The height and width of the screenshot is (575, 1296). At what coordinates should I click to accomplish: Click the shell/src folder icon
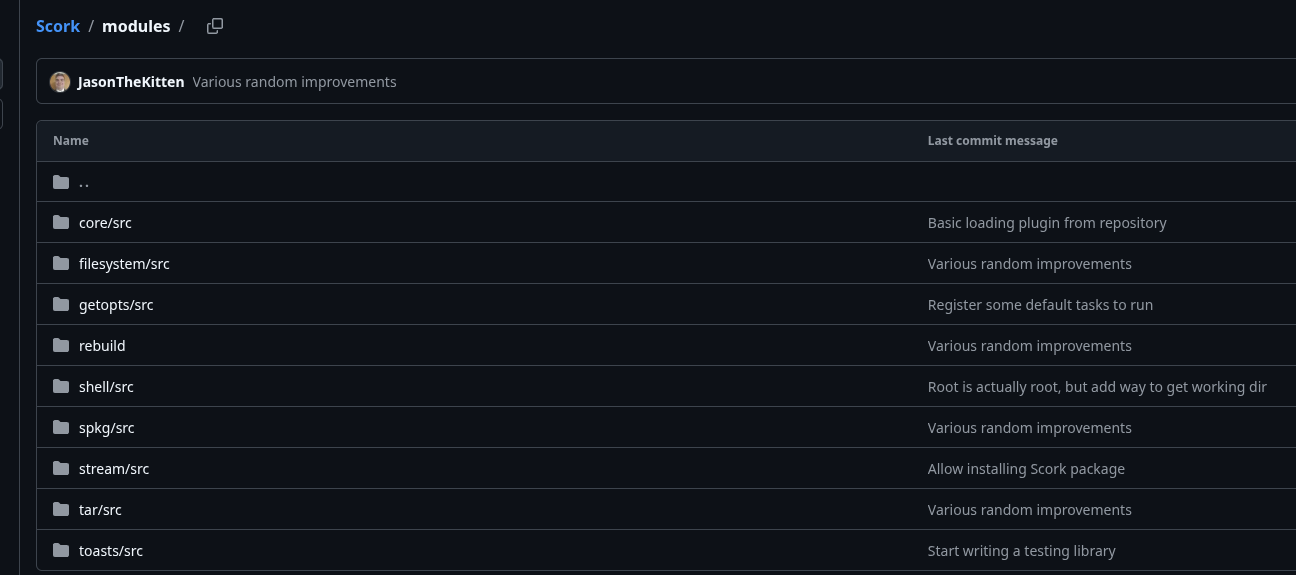[x=61, y=386]
